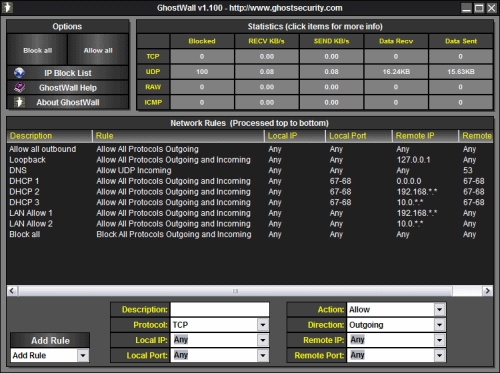500x373 pixels.
Task: Expand the Remote Port dropdown
Action: click(440, 355)
